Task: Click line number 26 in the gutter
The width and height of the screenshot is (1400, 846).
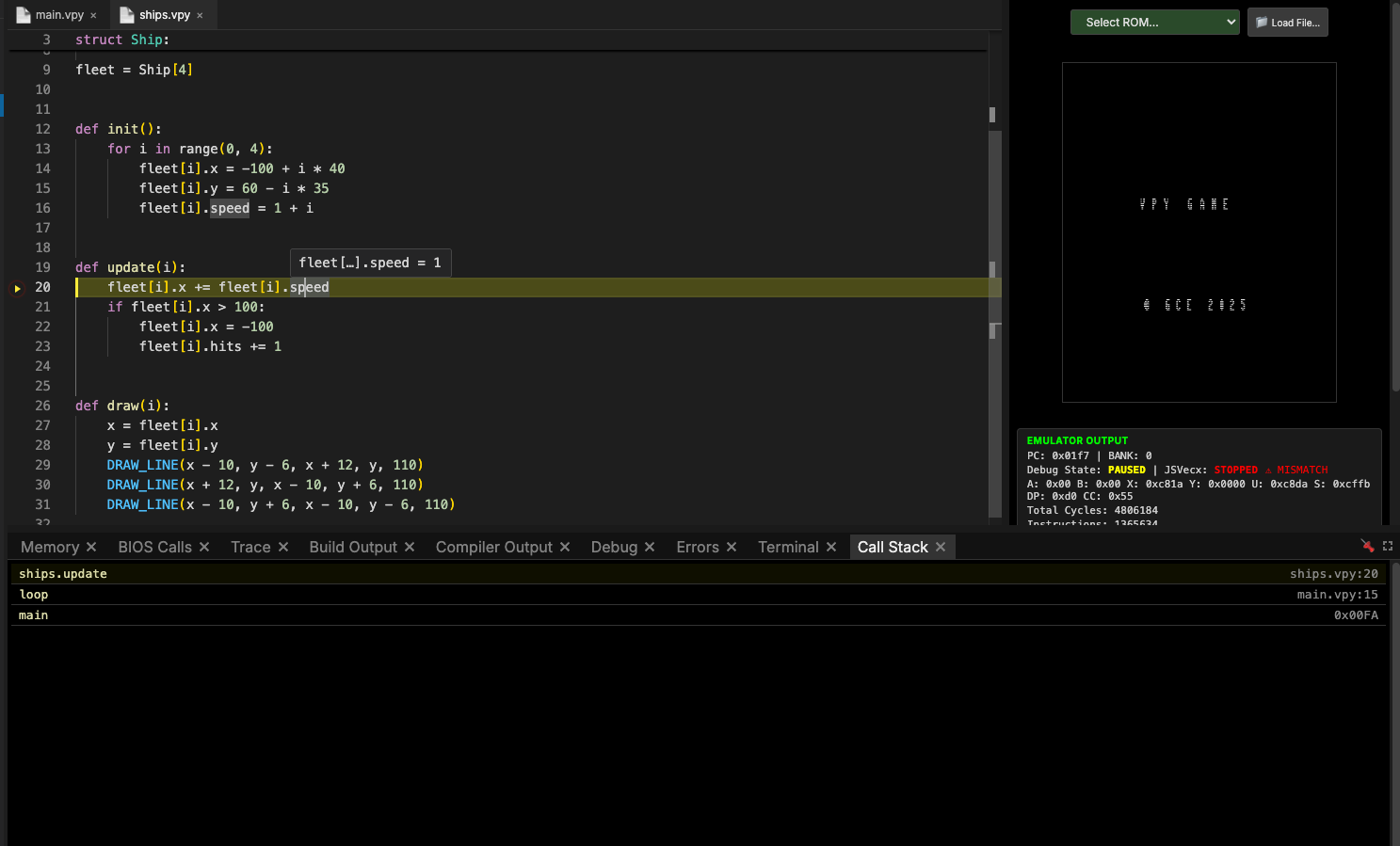Action: [43, 407]
